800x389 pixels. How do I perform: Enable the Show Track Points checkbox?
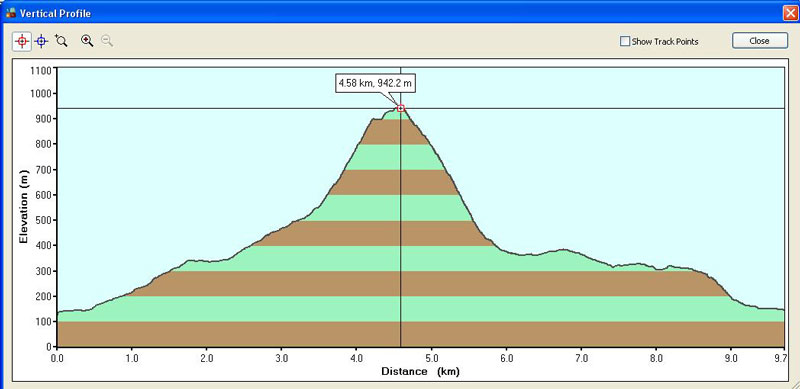click(625, 41)
